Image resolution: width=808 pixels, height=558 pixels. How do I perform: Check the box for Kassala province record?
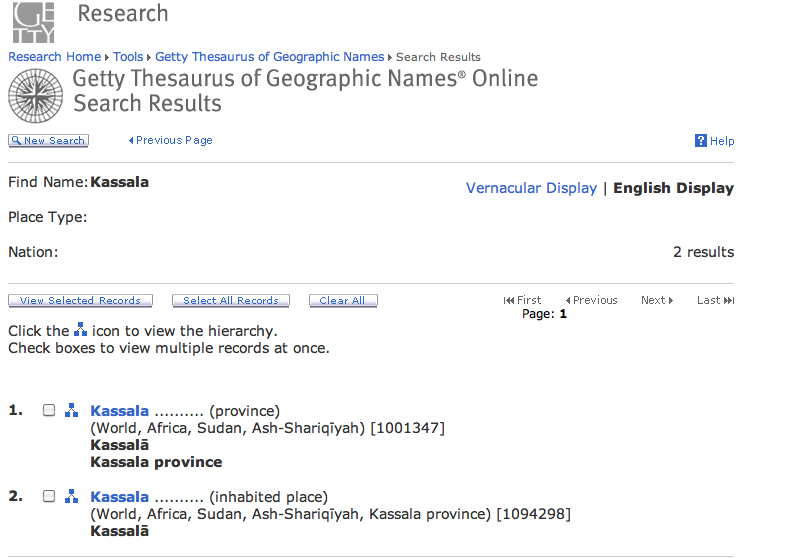point(49,411)
